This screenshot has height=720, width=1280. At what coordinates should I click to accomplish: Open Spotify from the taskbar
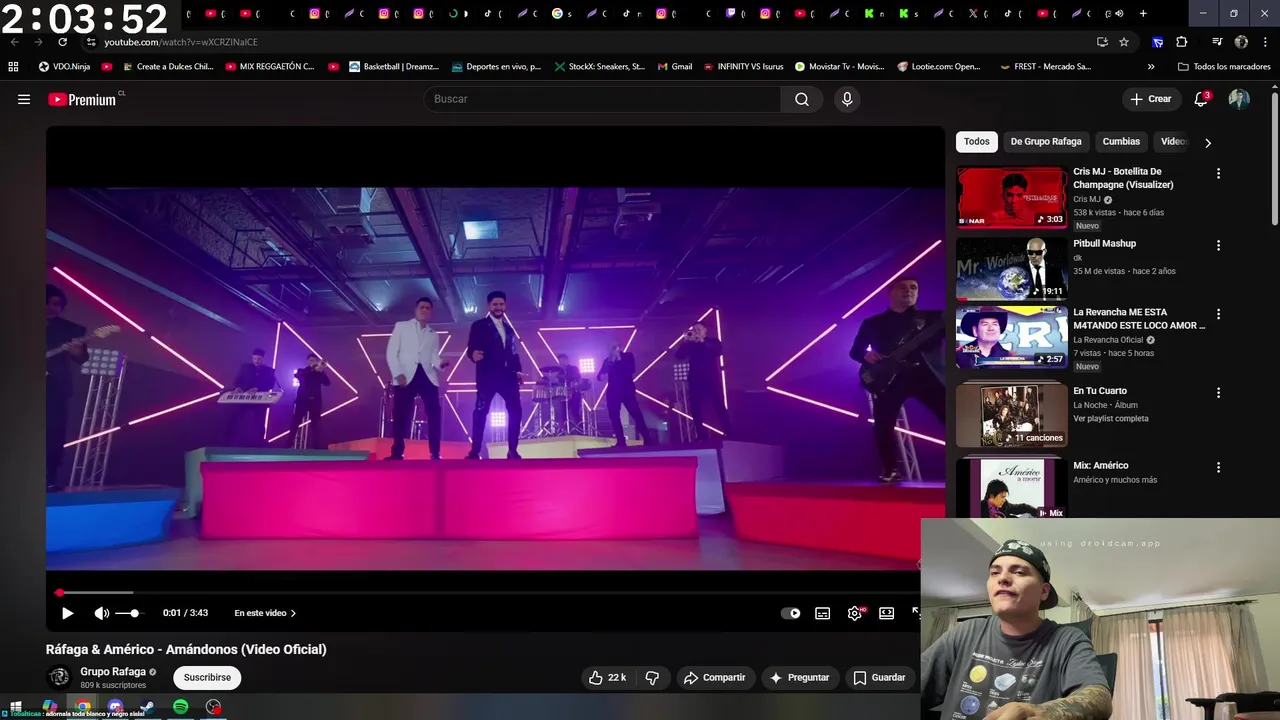pos(180,707)
